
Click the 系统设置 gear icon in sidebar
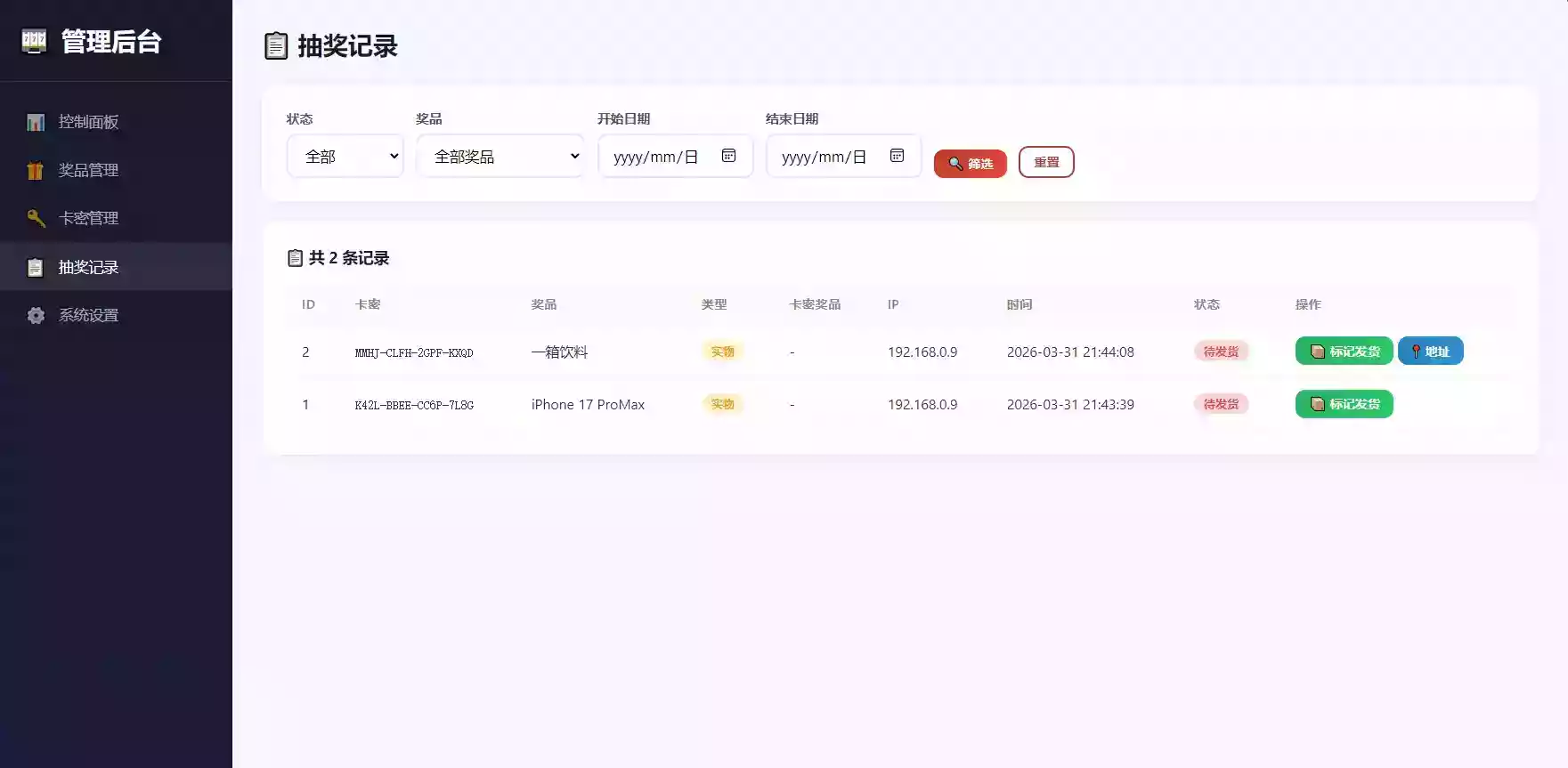point(36,315)
